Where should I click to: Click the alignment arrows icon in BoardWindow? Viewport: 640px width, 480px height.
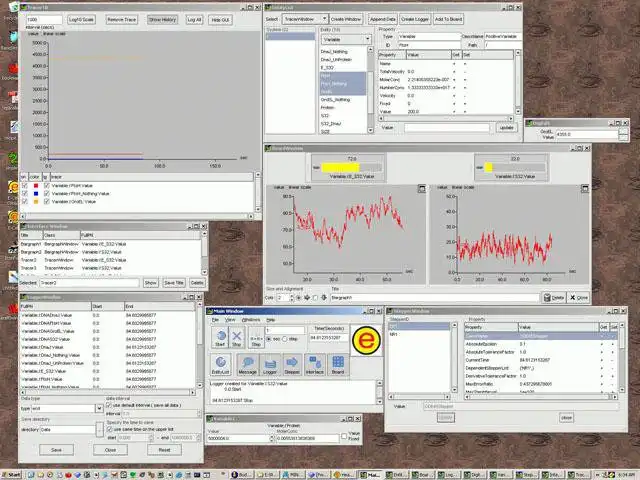(x=307, y=298)
